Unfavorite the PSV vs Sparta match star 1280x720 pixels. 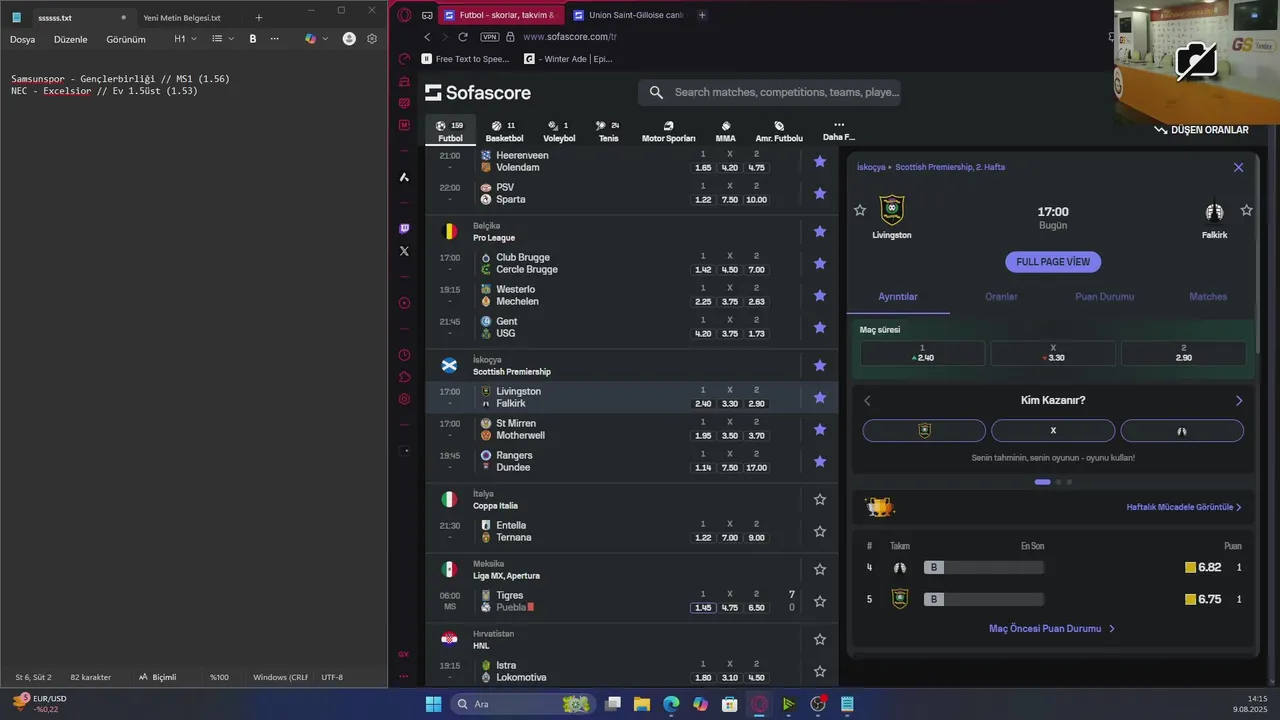click(820, 193)
